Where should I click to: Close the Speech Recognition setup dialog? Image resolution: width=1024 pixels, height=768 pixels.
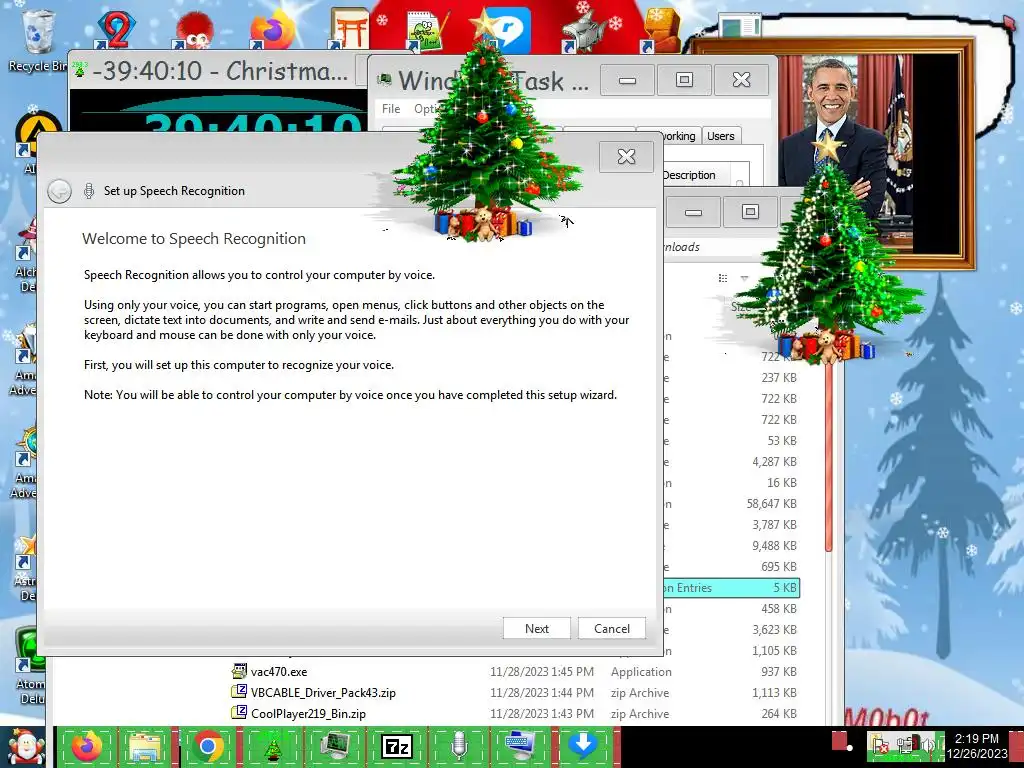626,156
